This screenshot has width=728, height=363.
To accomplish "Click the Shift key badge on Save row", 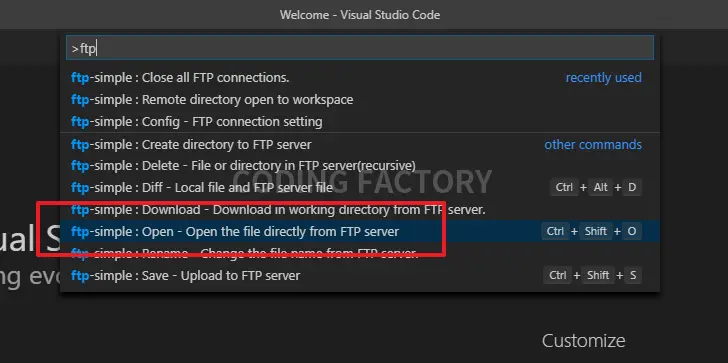I will pos(598,275).
